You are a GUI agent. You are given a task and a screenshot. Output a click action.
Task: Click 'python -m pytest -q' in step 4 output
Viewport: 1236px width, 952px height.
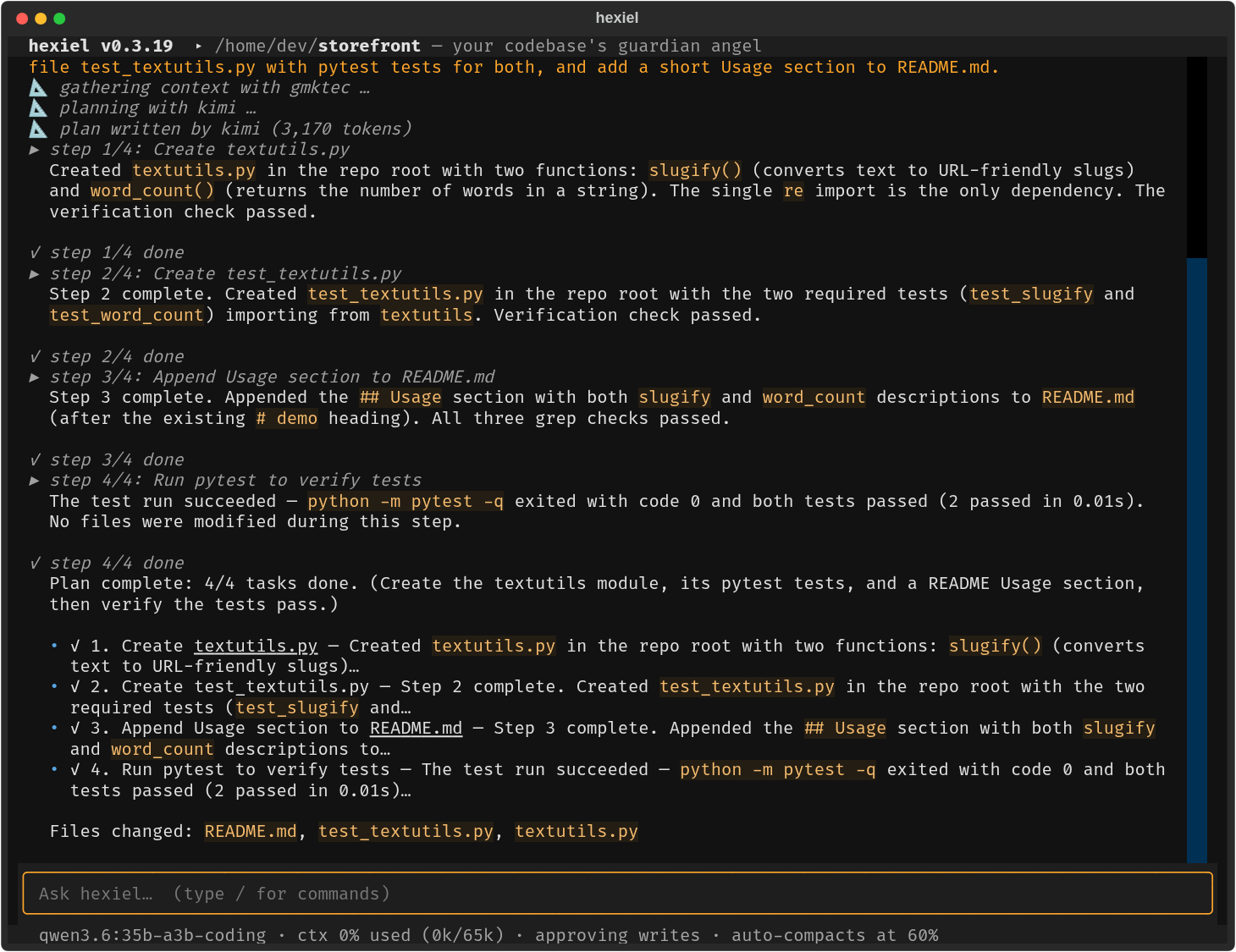(x=406, y=501)
